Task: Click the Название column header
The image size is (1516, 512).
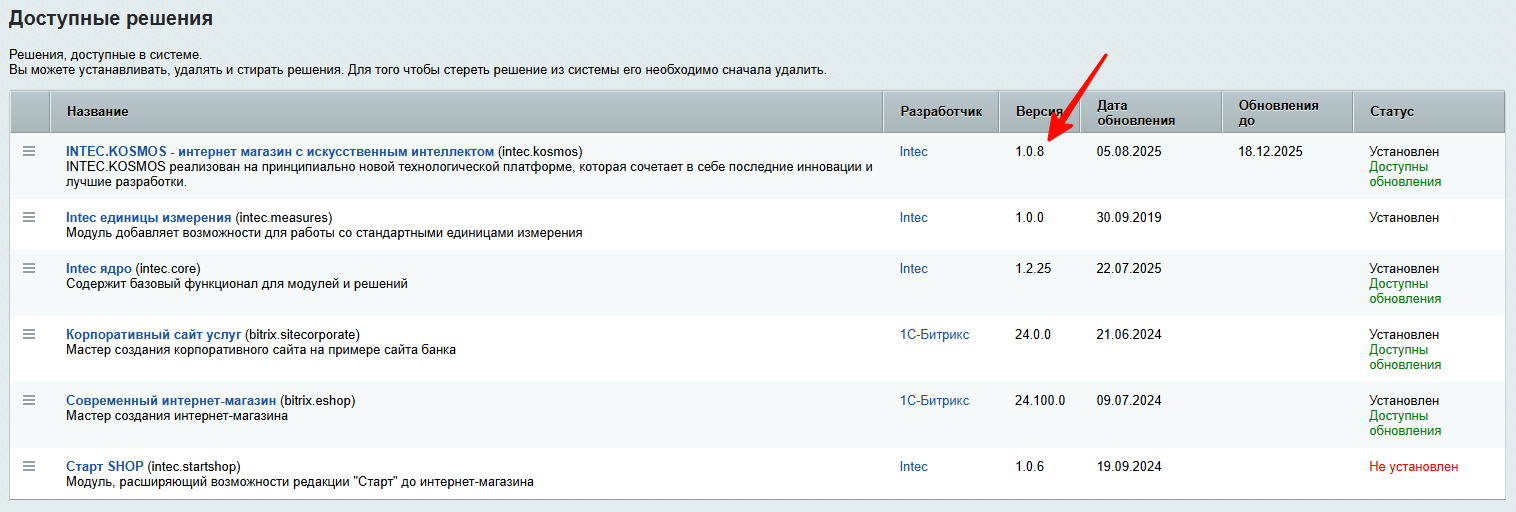Action: click(x=467, y=112)
